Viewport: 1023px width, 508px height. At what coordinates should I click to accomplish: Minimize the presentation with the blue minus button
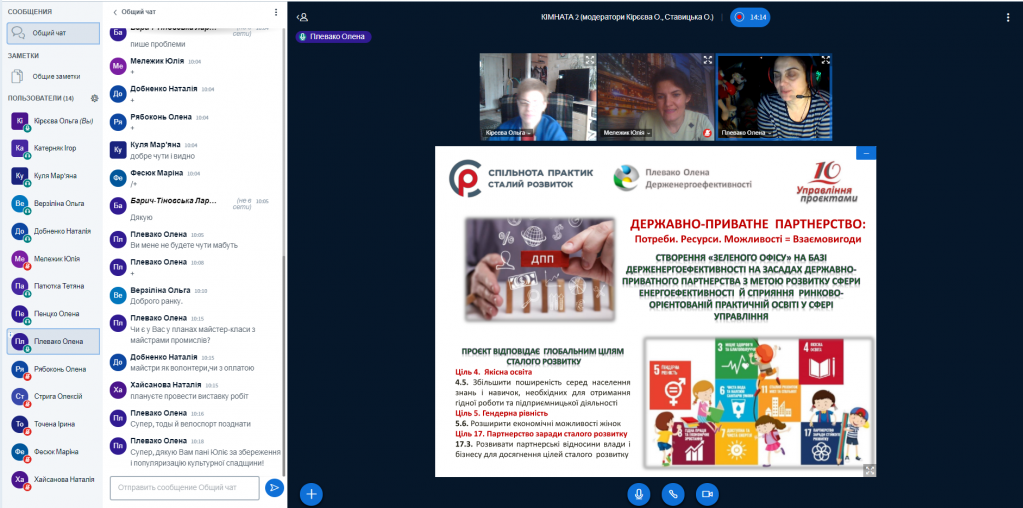click(866, 153)
